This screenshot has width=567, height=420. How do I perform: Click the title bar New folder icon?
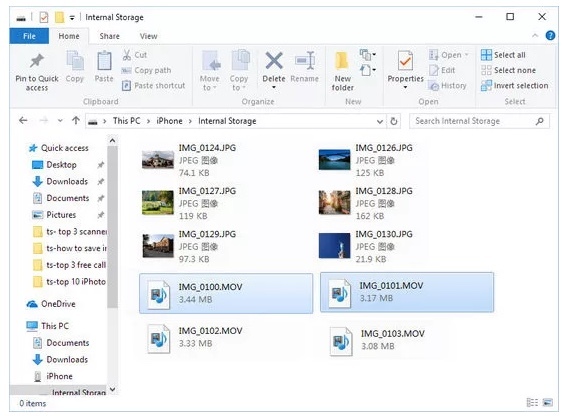click(59, 17)
